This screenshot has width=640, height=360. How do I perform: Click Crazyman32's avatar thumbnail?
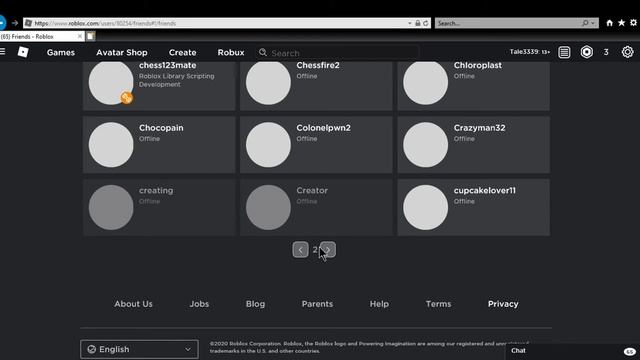pos(425,144)
